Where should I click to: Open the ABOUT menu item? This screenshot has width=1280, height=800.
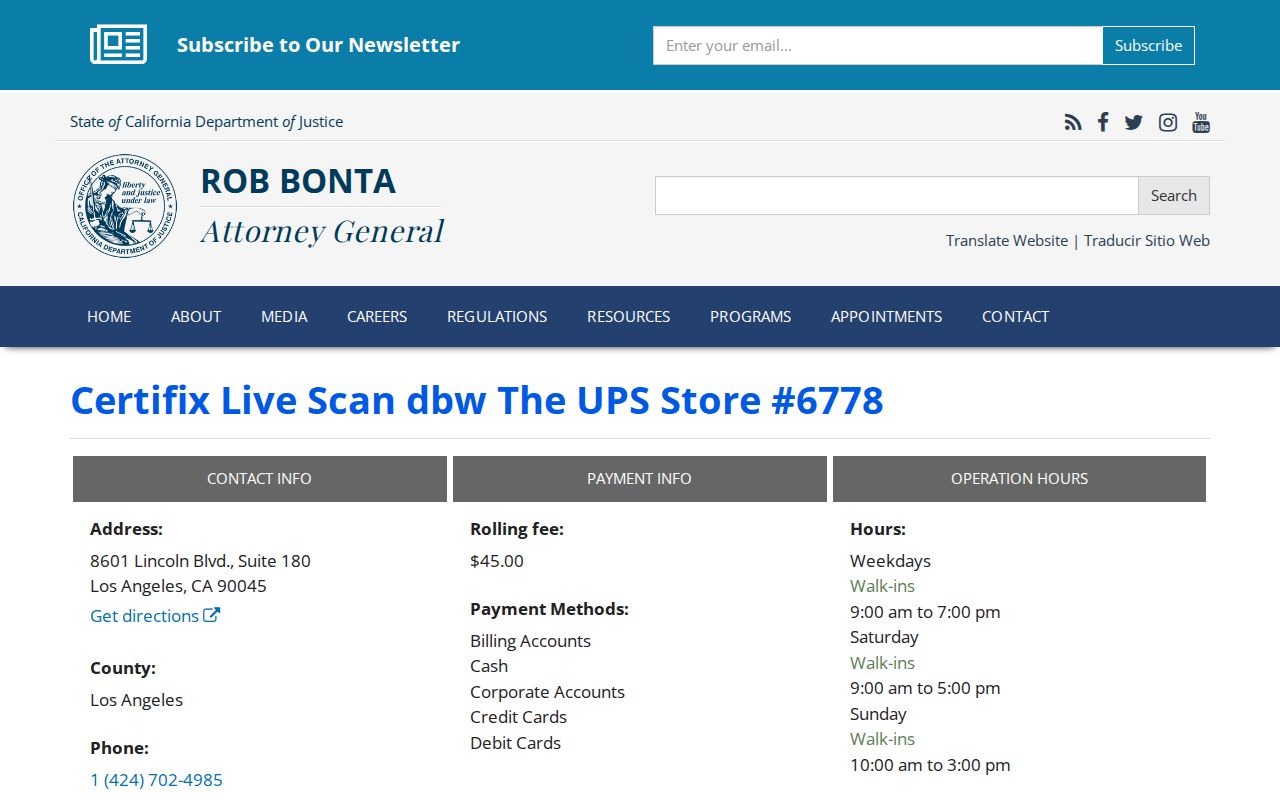[196, 316]
